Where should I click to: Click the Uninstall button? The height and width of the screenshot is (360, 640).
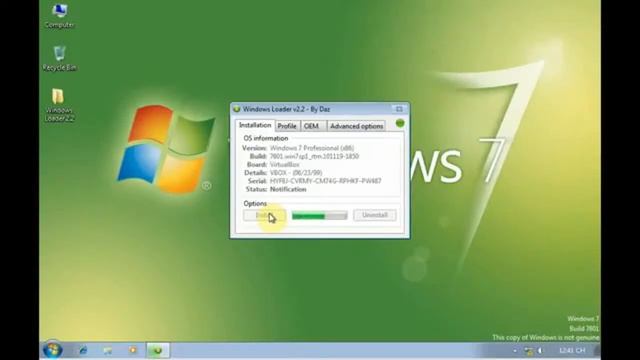click(x=375, y=215)
